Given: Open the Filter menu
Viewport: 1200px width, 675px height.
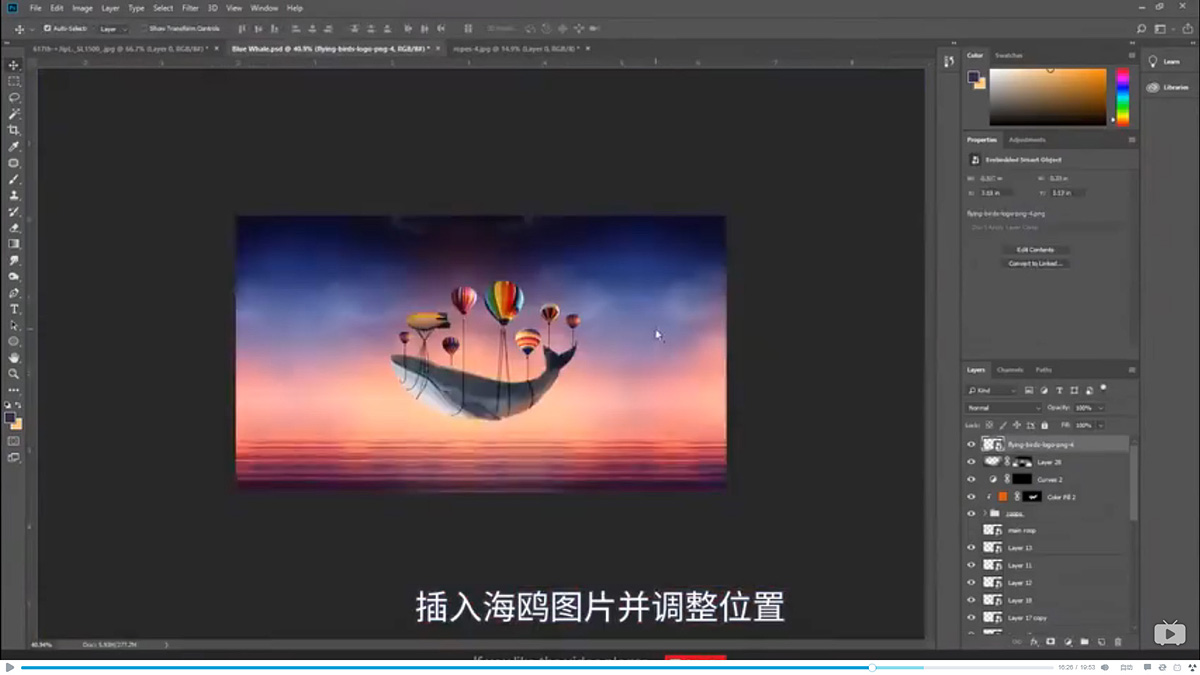Looking at the screenshot, I should coord(190,8).
